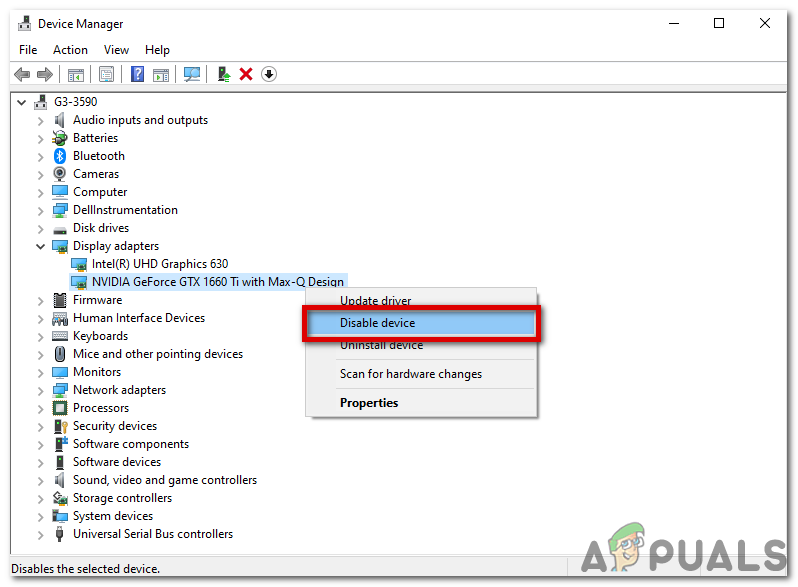
Task: Click the Human Interface Devices icon
Action: point(60,319)
